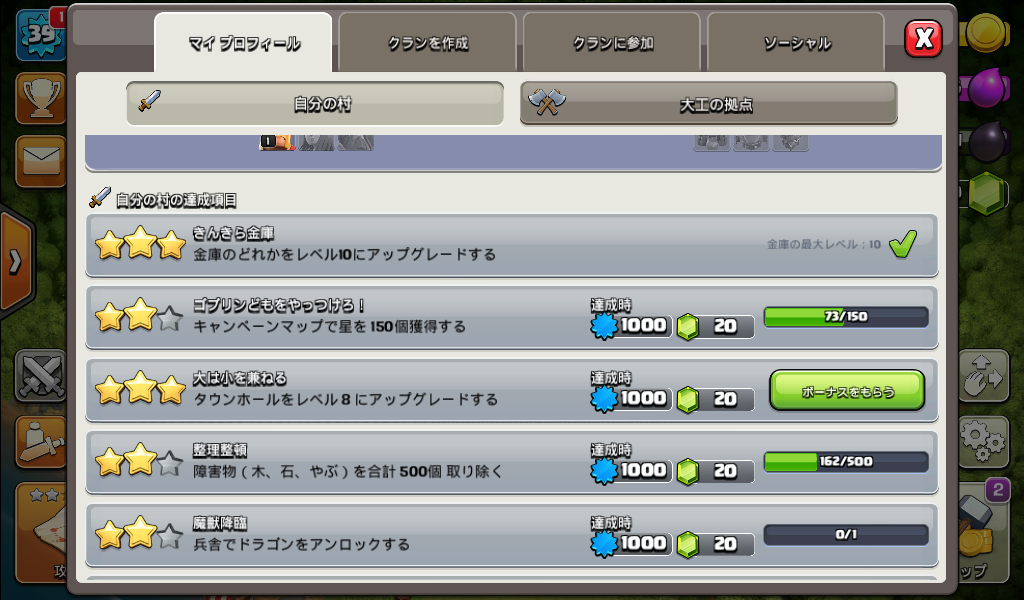Open the ソーシャル tab
This screenshot has width=1024, height=600.
click(797, 43)
